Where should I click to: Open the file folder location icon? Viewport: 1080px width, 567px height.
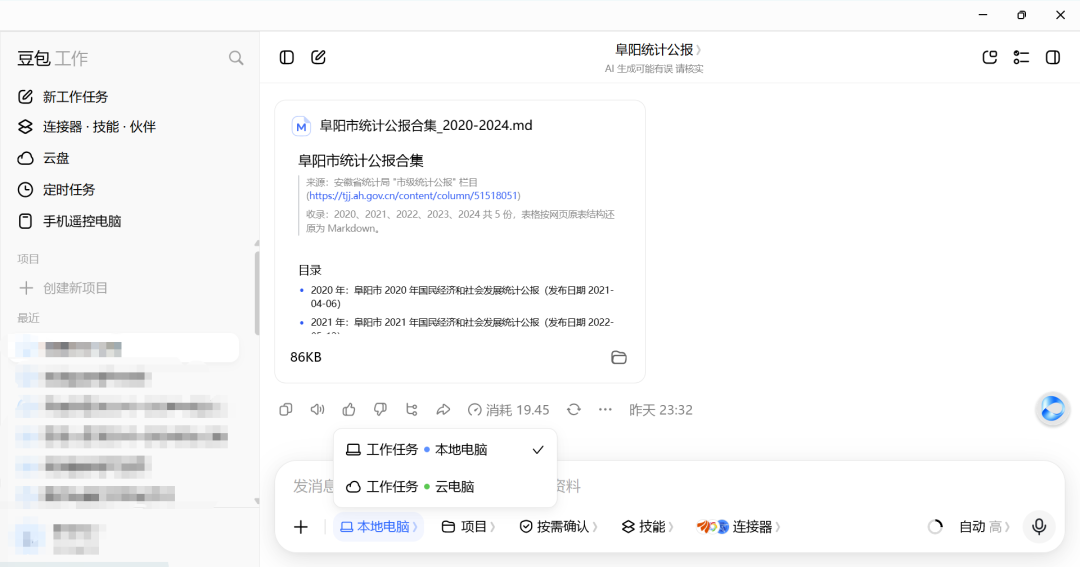pyautogui.click(x=619, y=357)
